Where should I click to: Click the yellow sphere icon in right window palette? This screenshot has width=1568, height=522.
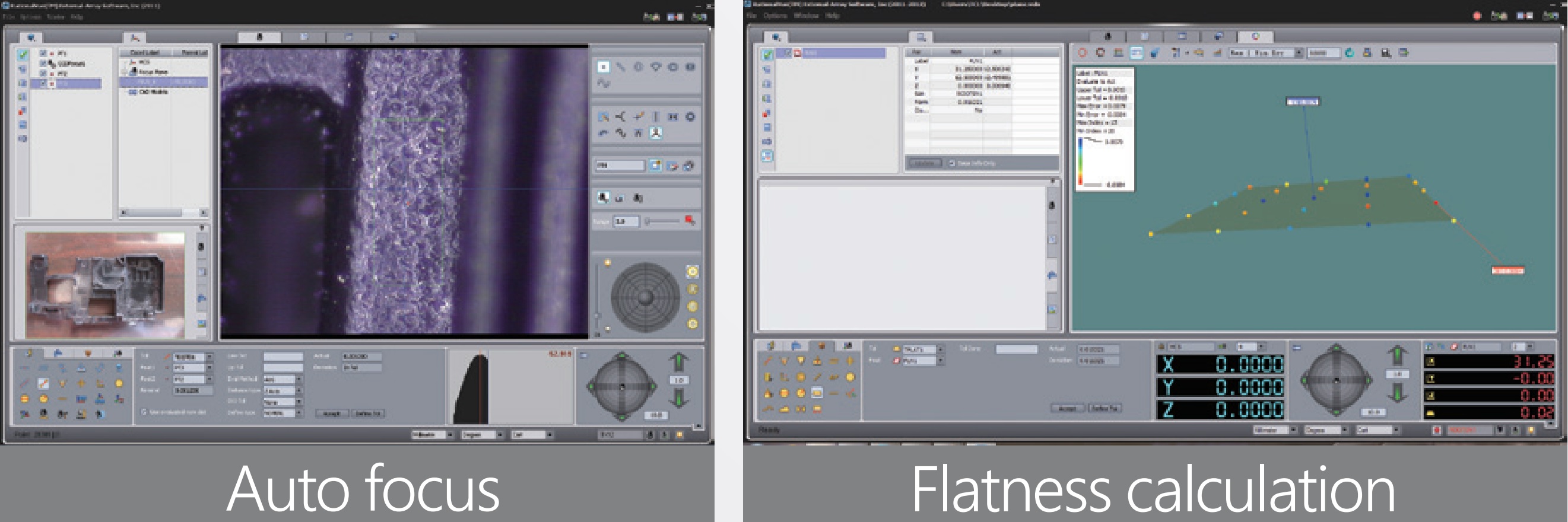tap(850, 377)
